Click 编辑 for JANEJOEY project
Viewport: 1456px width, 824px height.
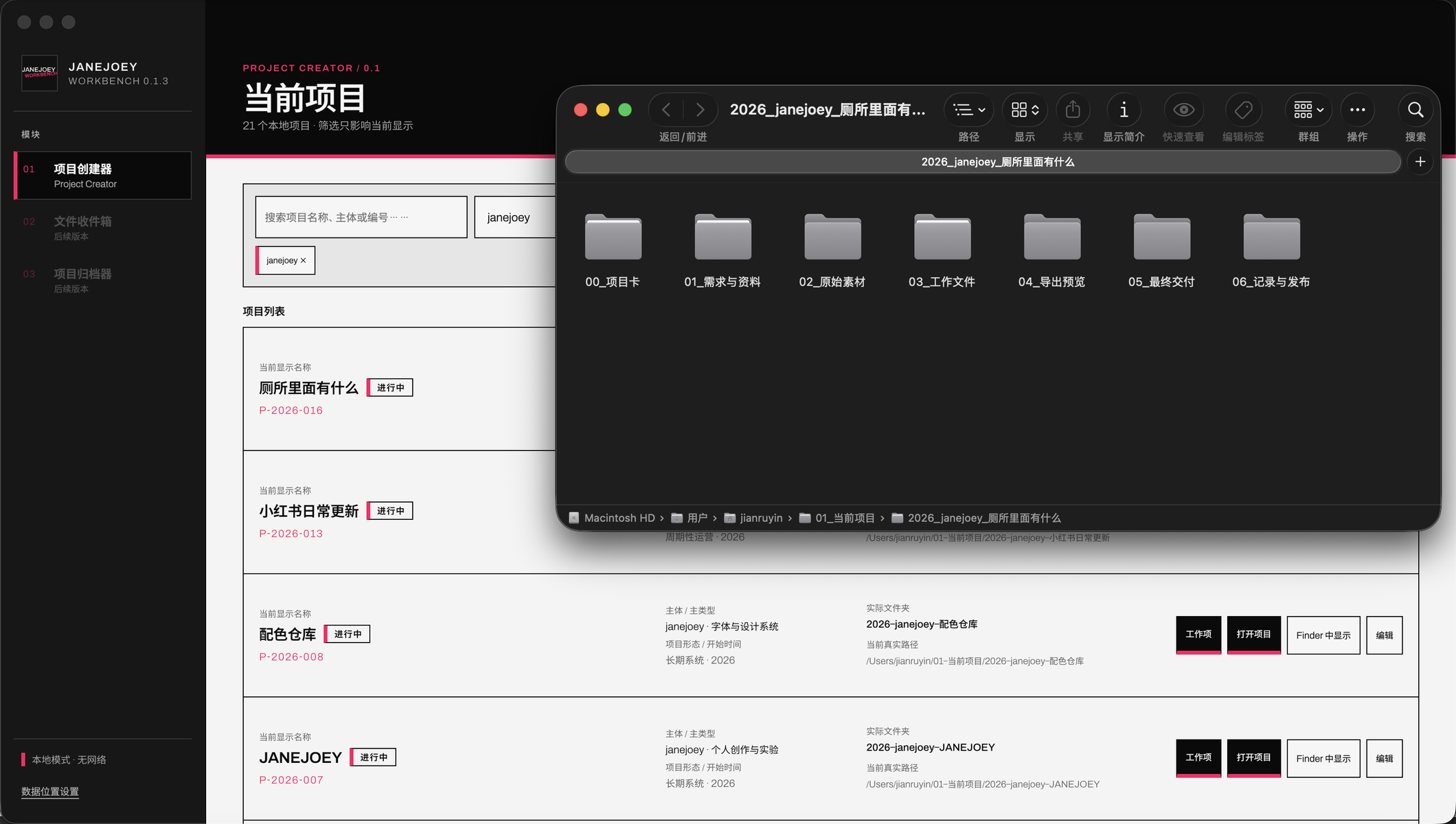[x=1385, y=758]
